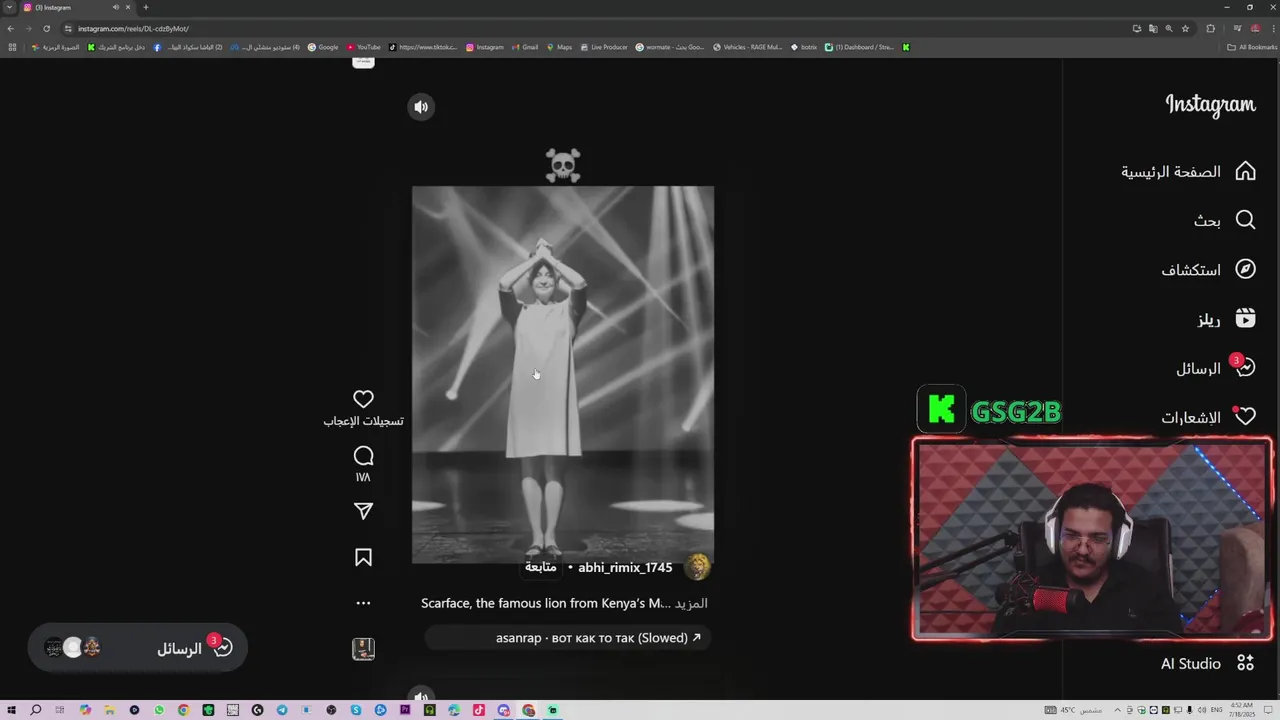Screen dimensions: 1280x720
Task: Open reel comments via speech bubble icon
Action: pos(363,456)
